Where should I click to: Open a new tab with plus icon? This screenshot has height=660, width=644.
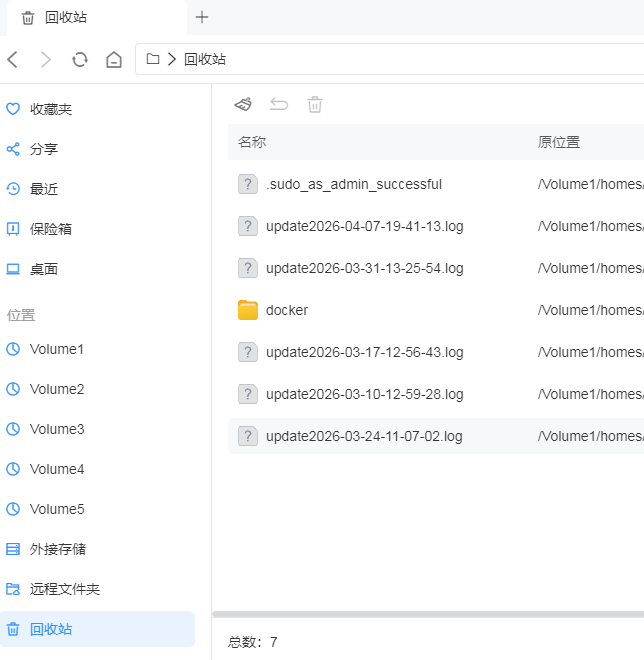pyautogui.click(x=202, y=17)
